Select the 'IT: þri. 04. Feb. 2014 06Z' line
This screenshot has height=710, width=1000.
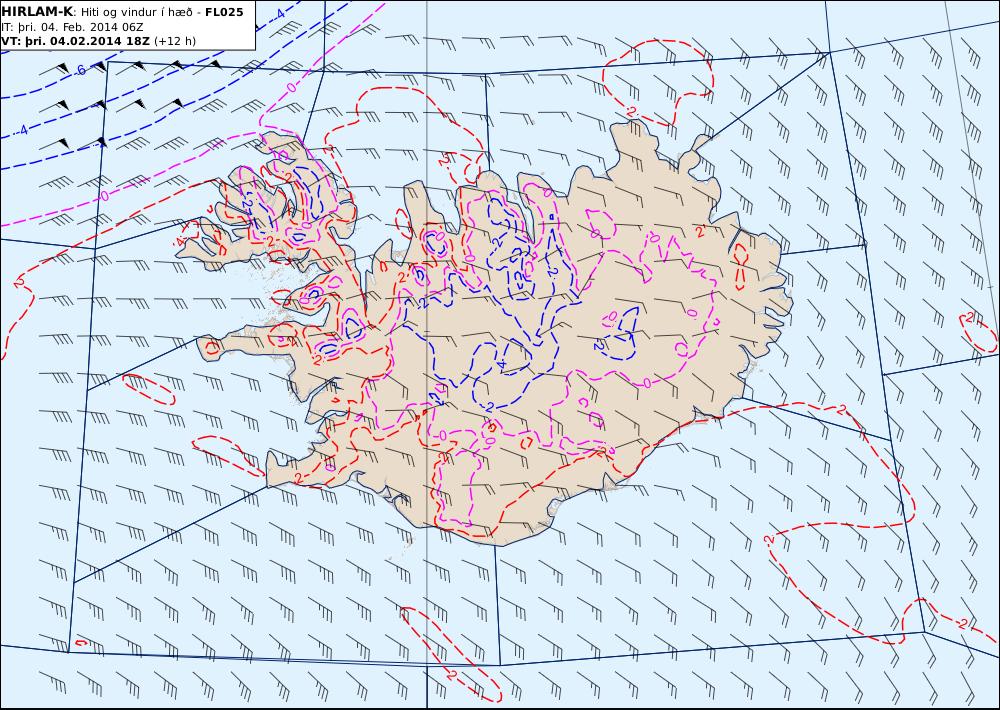(x=73, y=27)
